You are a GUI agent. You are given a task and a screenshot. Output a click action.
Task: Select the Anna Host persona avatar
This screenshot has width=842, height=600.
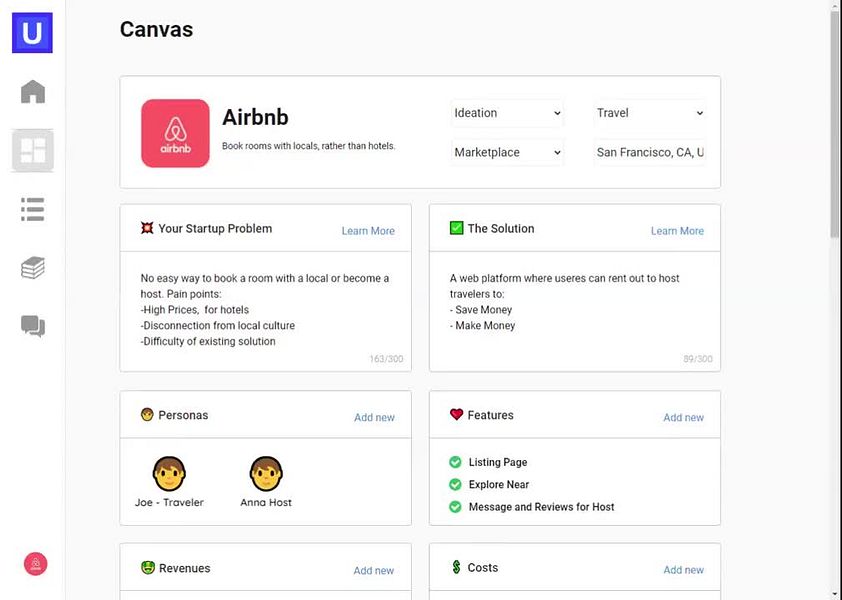point(266,474)
